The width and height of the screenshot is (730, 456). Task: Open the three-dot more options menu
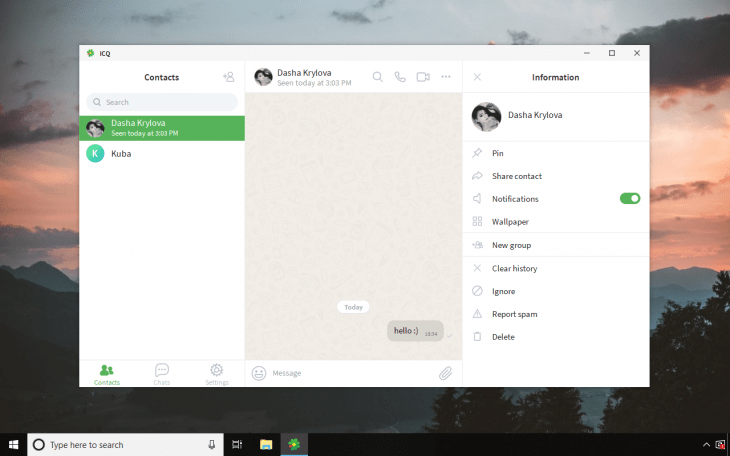coord(446,76)
